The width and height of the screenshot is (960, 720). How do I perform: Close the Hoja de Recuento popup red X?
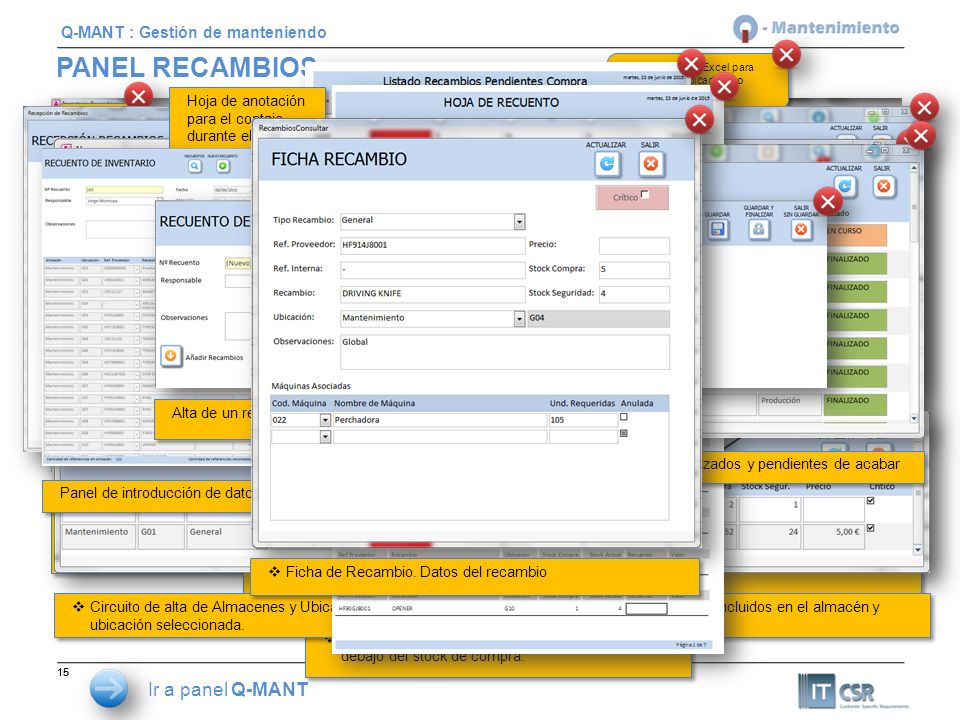pyautogui.click(x=724, y=87)
